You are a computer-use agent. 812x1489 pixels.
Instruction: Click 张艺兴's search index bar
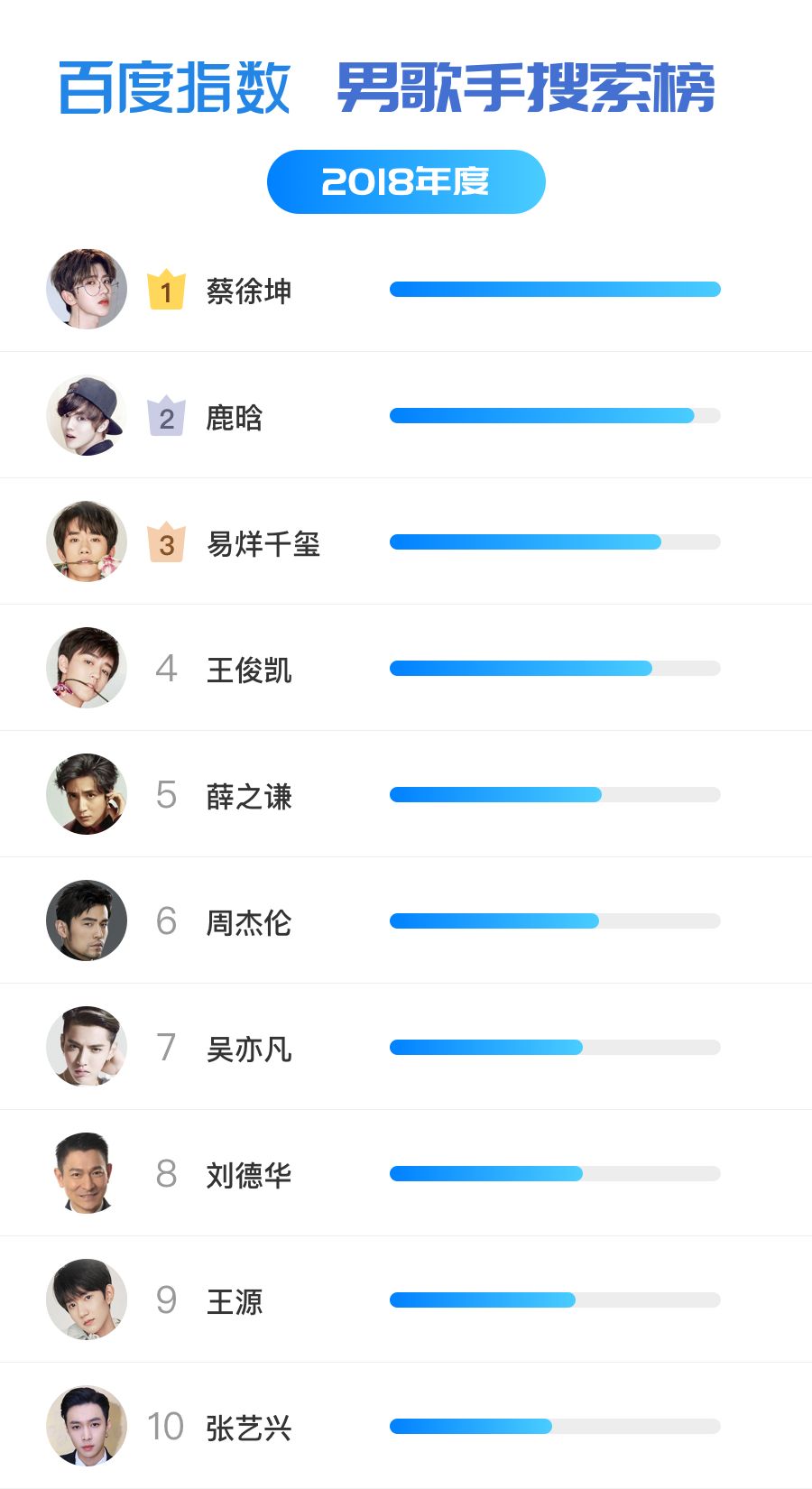(555, 1427)
